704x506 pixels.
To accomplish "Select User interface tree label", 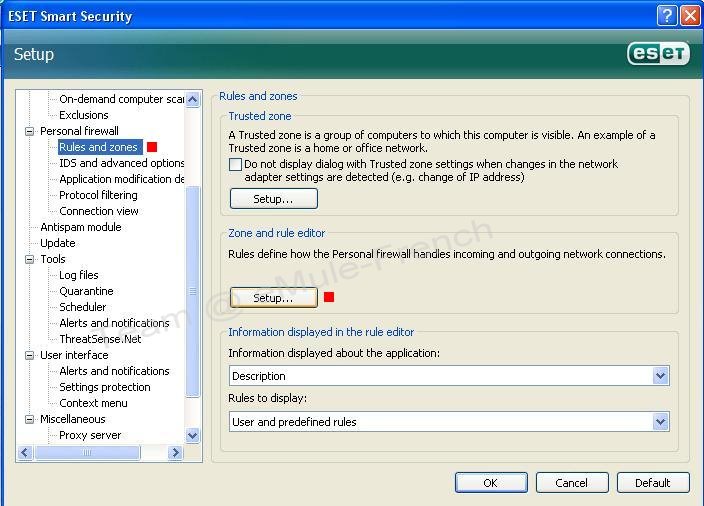I will (x=74, y=355).
